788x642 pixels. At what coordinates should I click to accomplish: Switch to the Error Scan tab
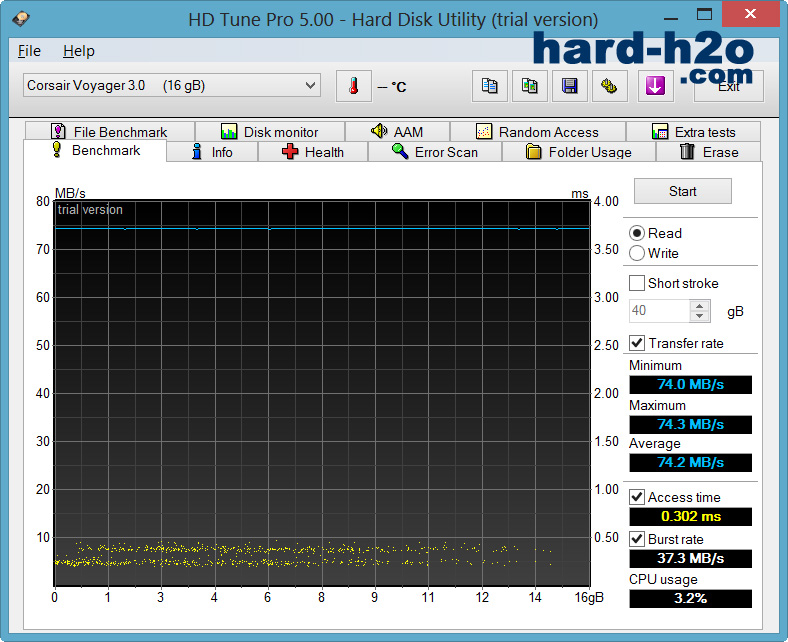(435, 152)
